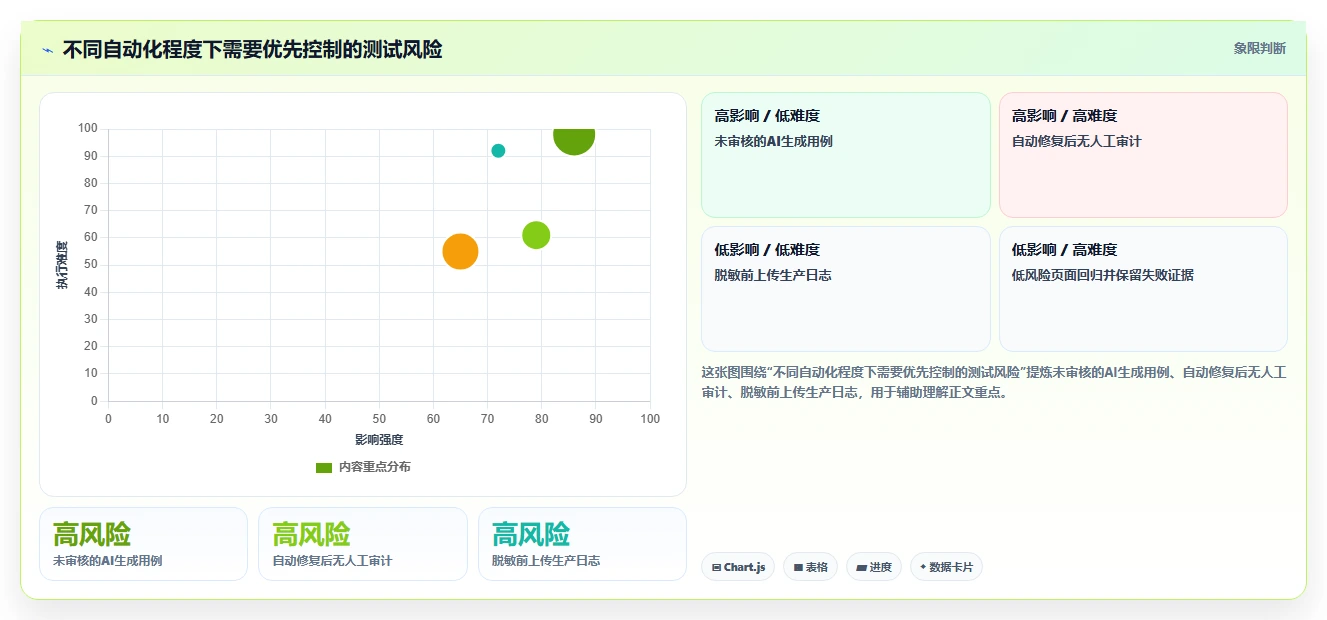
Task: Click the 执行难度 y-axis label
Action: (x=62, y=265)
